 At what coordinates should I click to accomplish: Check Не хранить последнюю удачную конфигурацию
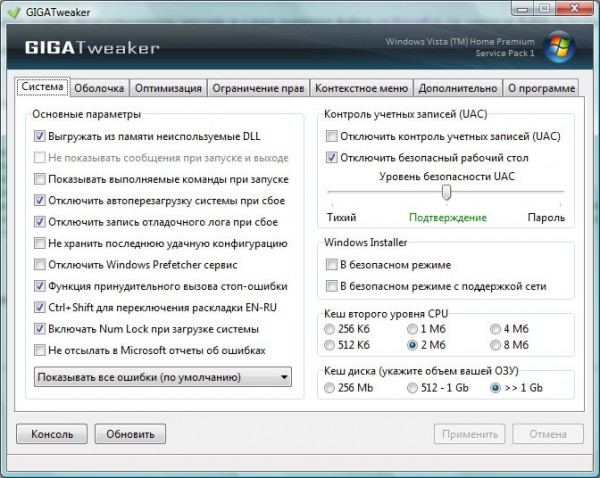40,243
